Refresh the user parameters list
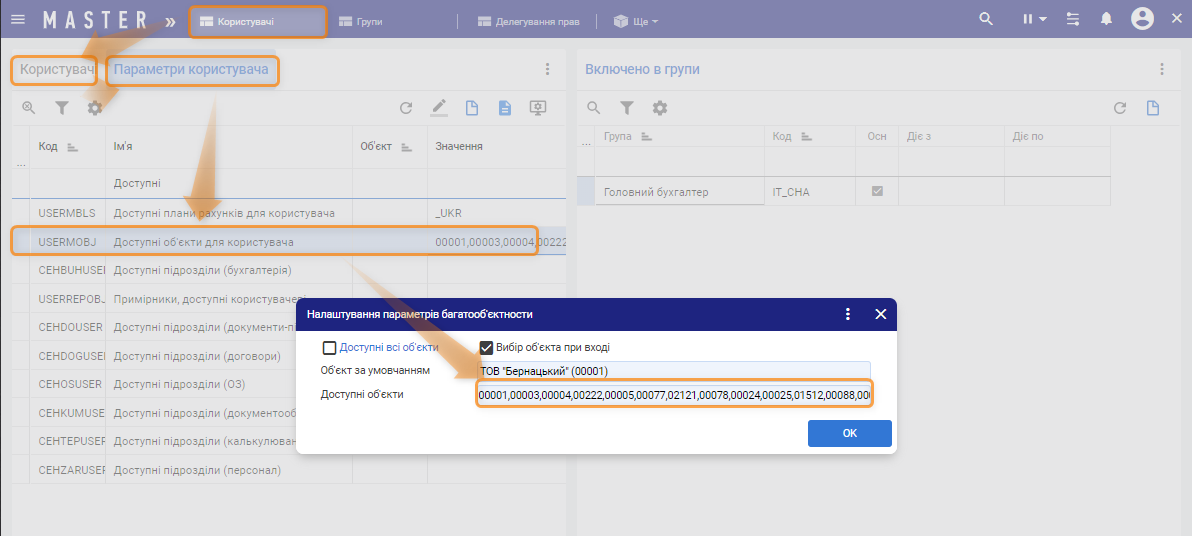The width and height of the screenshot is (1192, 536). 406,108
